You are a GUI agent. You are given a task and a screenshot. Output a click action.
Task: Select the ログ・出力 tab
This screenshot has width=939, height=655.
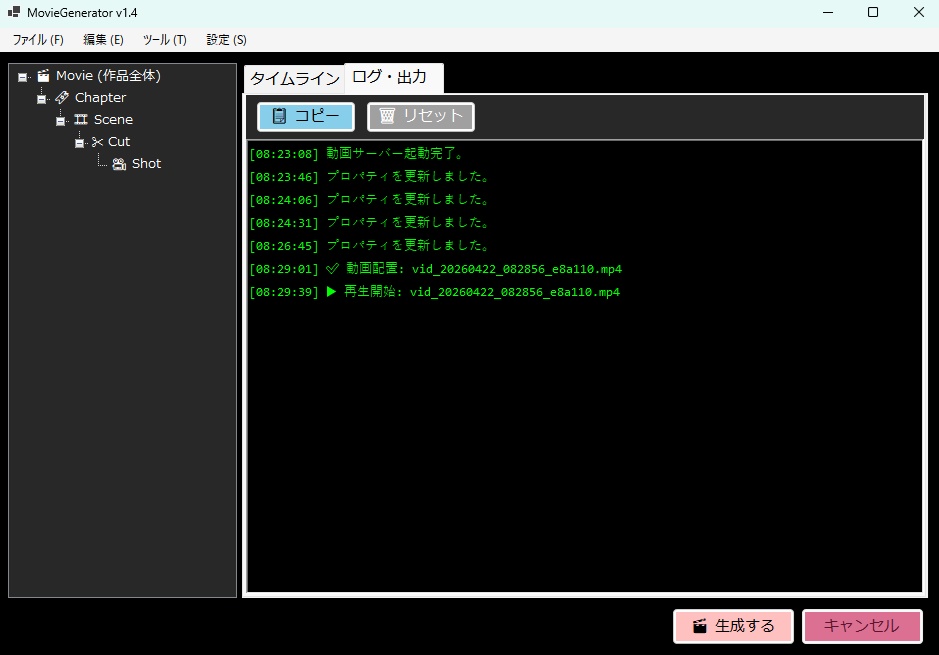click(393, 78)
